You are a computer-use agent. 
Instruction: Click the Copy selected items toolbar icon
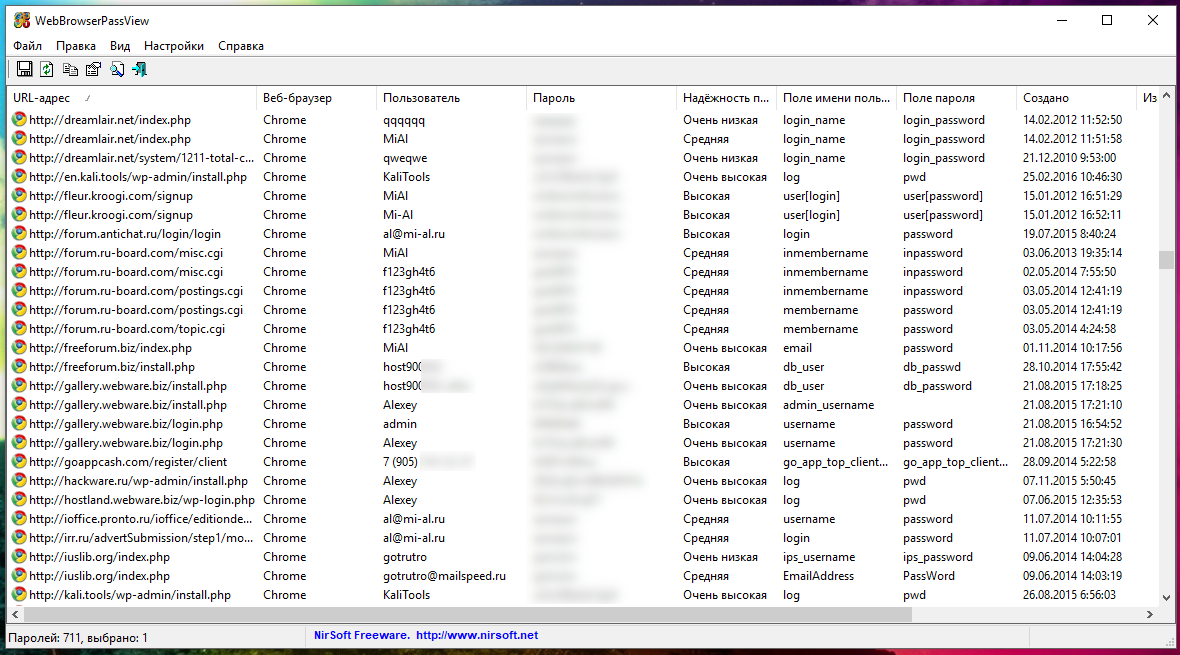[70, 69]
